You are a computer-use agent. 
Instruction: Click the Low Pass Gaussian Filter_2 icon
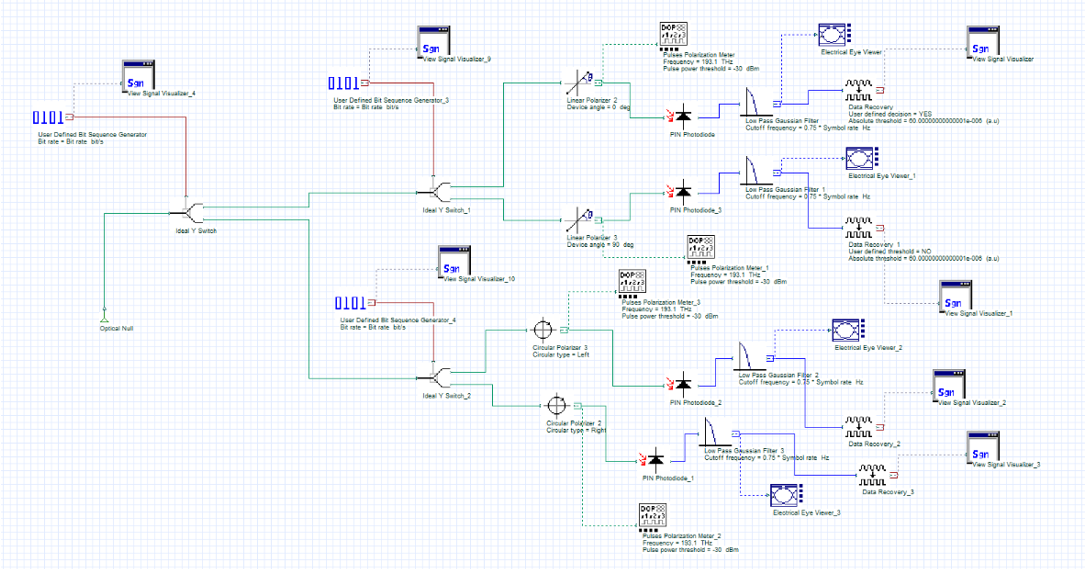tap(749, 357)
